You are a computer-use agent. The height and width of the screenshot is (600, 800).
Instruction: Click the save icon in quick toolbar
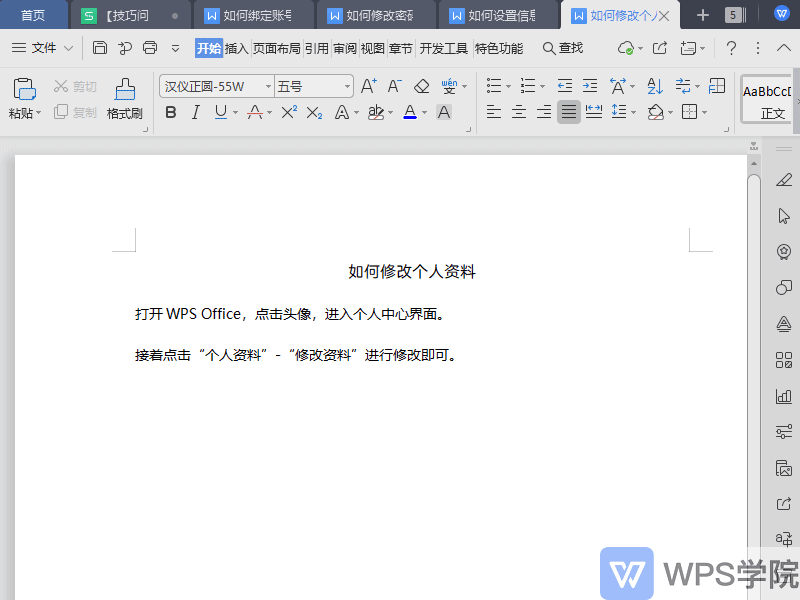coord(99,48)
